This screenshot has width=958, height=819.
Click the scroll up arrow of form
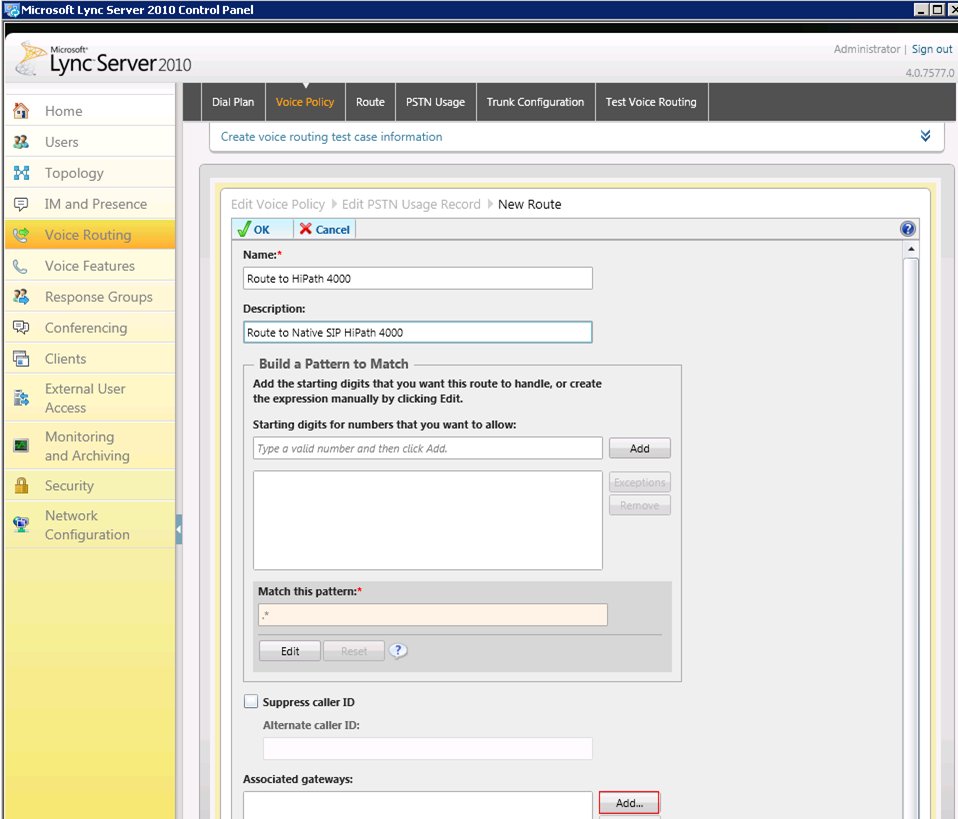(x=910, y=249)
